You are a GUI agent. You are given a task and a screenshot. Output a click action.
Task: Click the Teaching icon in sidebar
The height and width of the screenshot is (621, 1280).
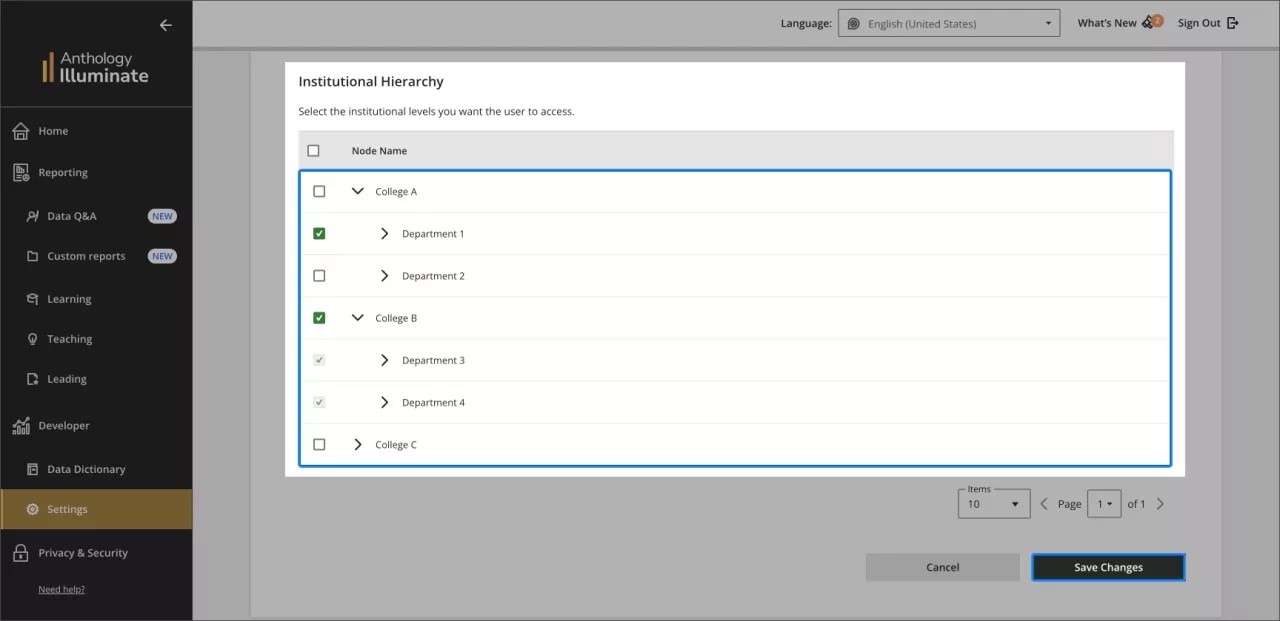pos(32,338)
